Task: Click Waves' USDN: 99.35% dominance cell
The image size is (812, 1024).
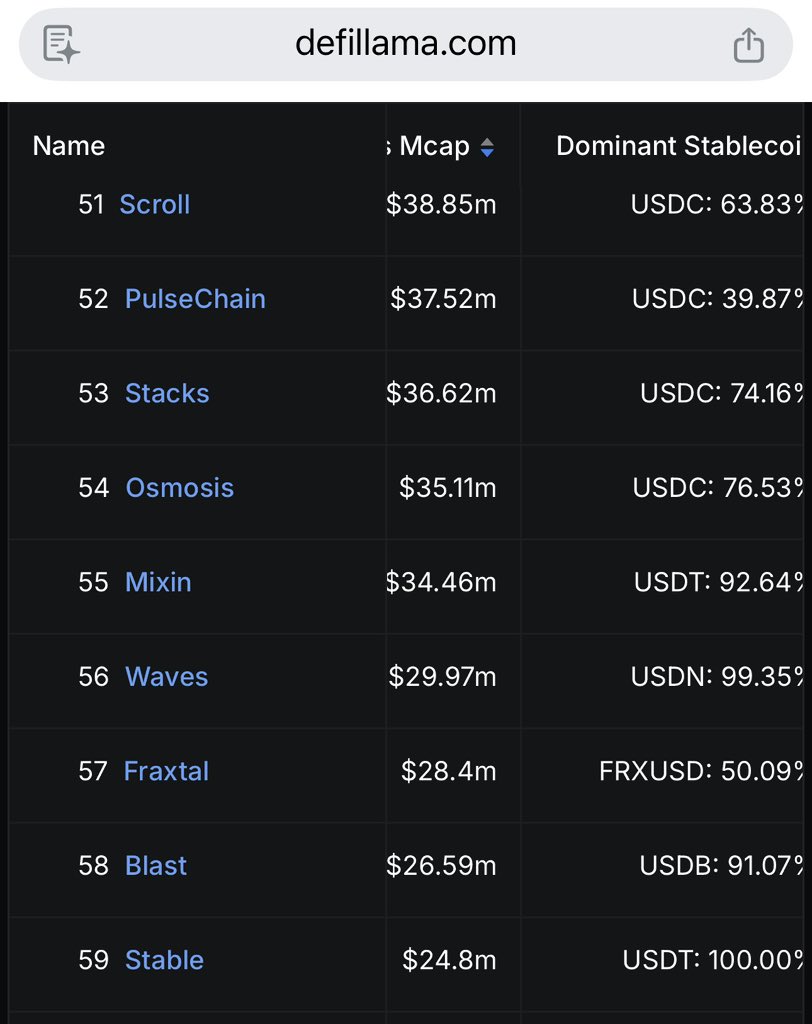Action: coord(716,677)
